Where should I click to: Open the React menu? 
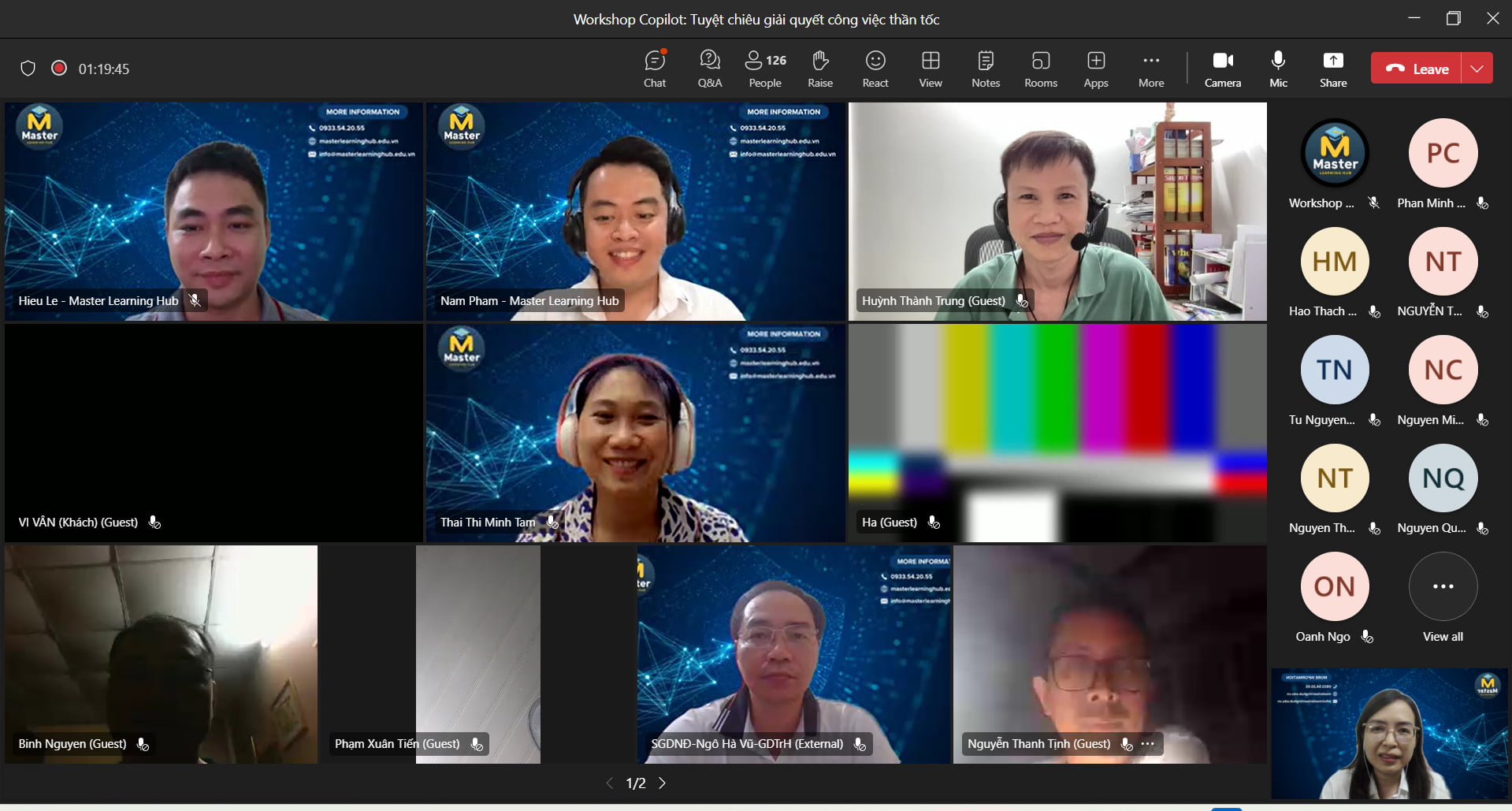[875, 68]
